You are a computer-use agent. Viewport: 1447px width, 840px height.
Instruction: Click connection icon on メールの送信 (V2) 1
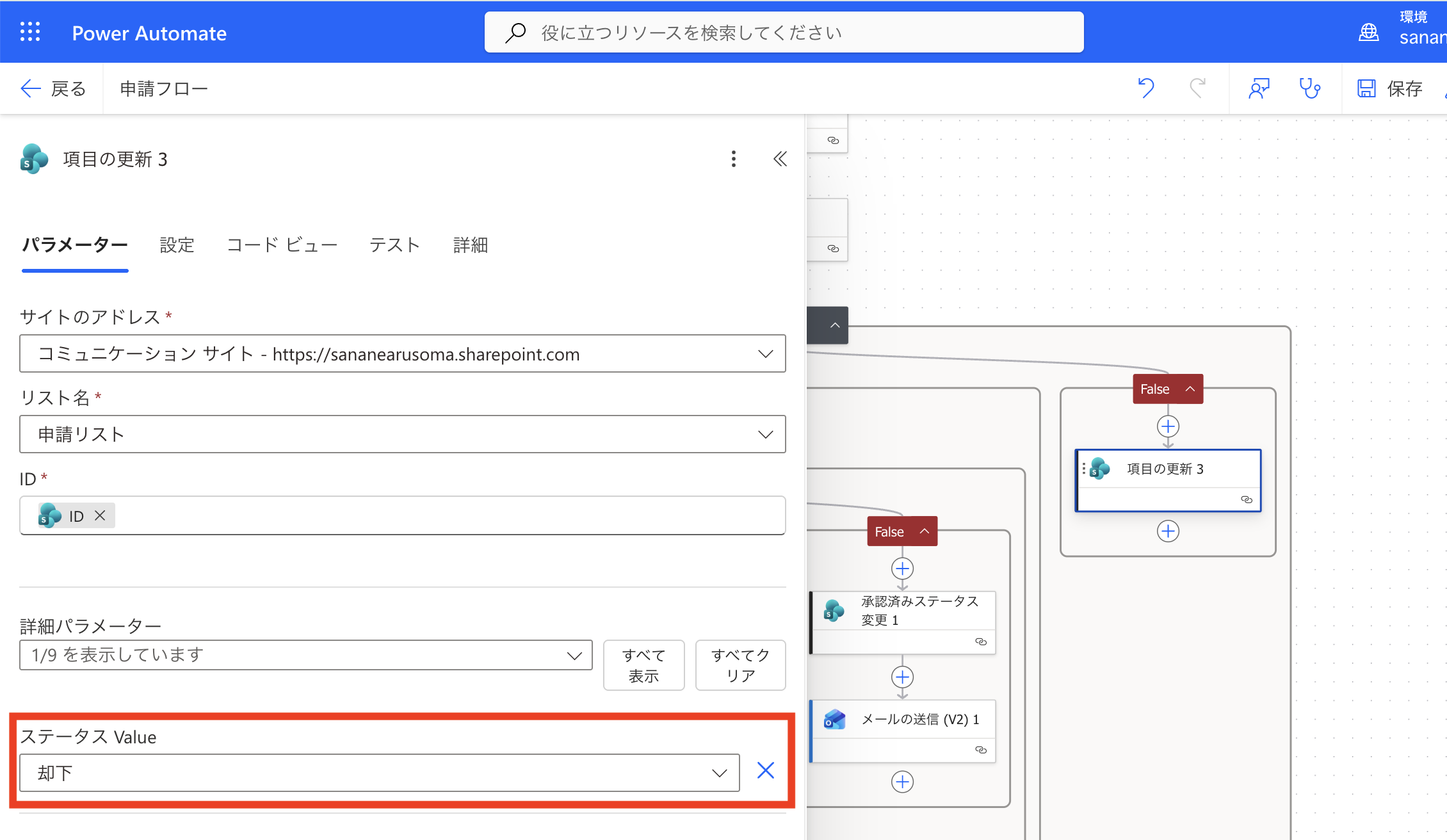point(981,750)
